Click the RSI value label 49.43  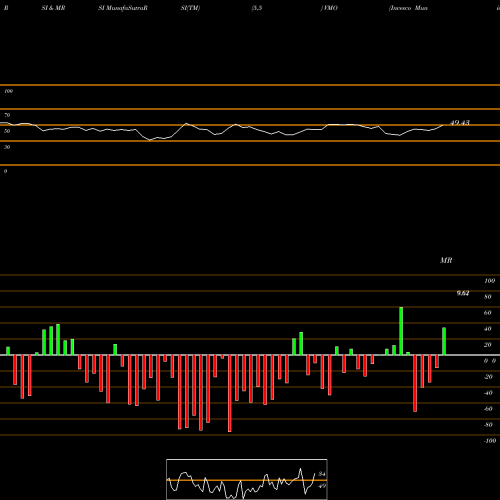[x=460, y=123]
